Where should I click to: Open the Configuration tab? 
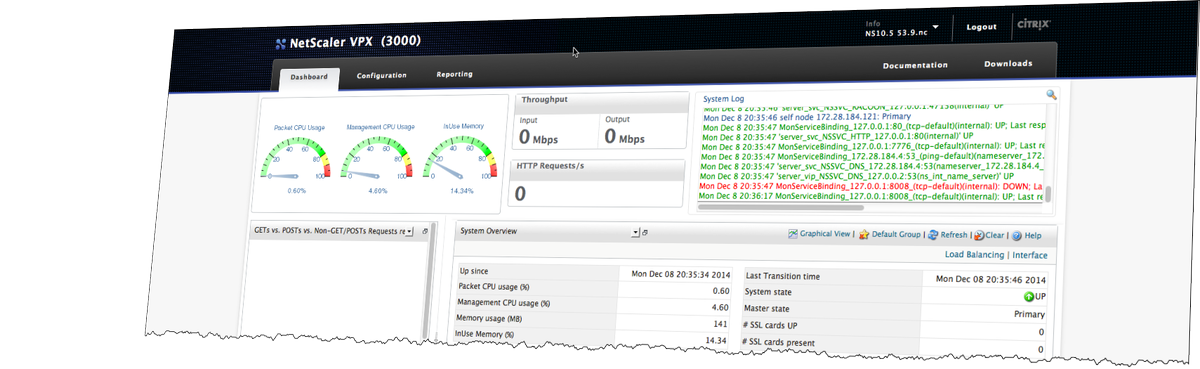[381, 75]
